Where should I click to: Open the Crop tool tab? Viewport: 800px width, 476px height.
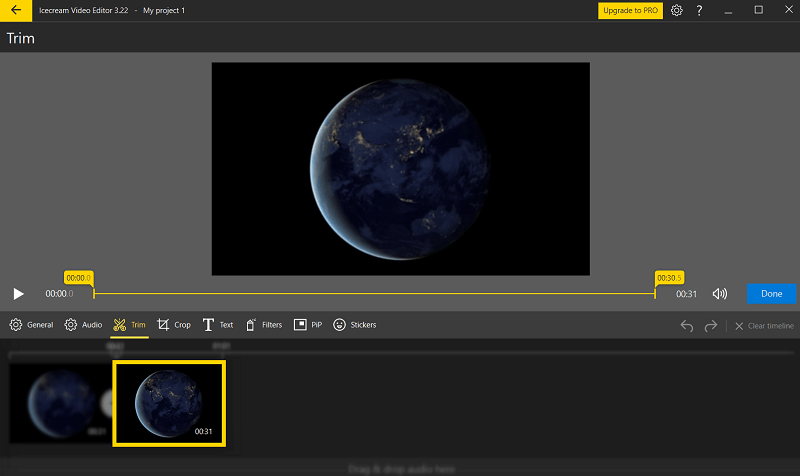[x=173, y=325]
